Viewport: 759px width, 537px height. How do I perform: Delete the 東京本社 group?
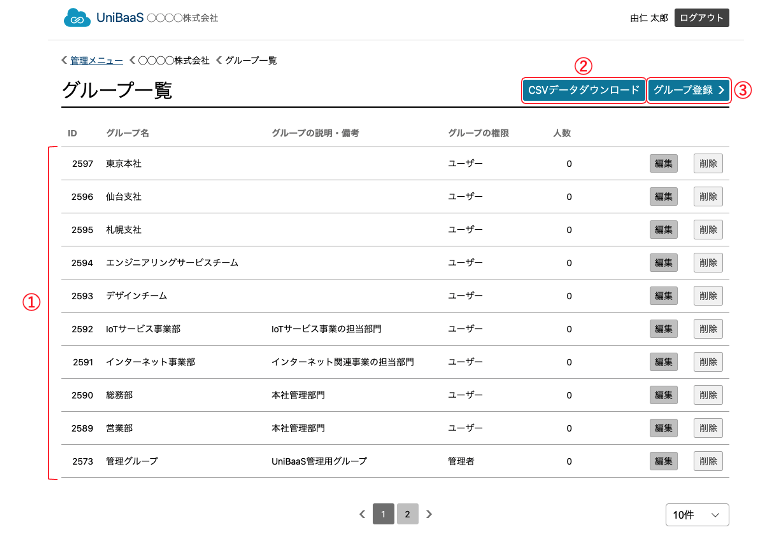coord(708,164)
